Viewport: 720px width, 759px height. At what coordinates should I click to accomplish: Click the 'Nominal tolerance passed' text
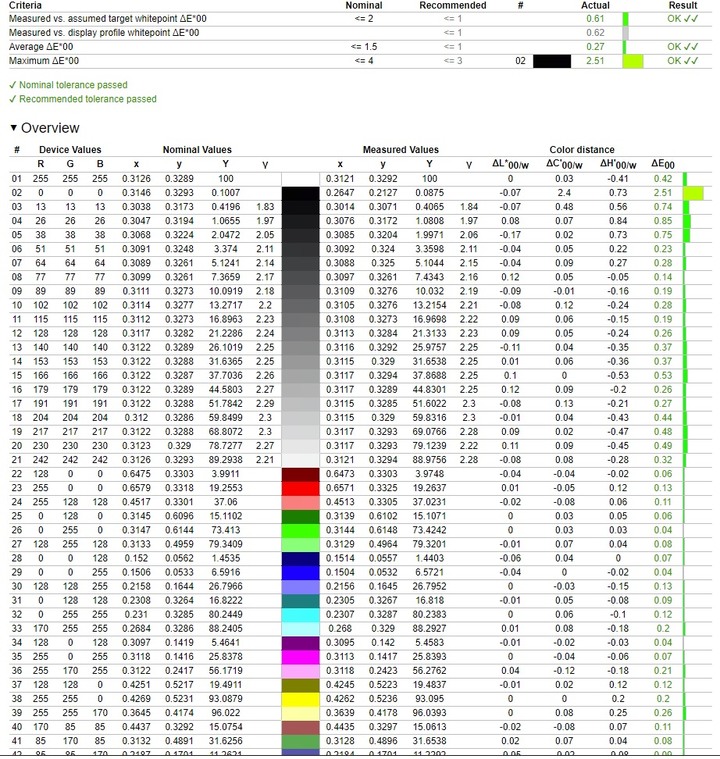73,85
